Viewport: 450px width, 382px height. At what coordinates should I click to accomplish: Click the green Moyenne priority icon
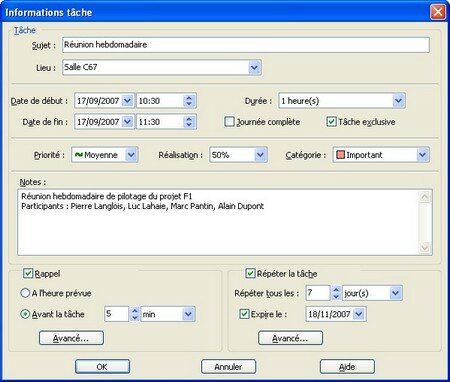tap(79, 155)
